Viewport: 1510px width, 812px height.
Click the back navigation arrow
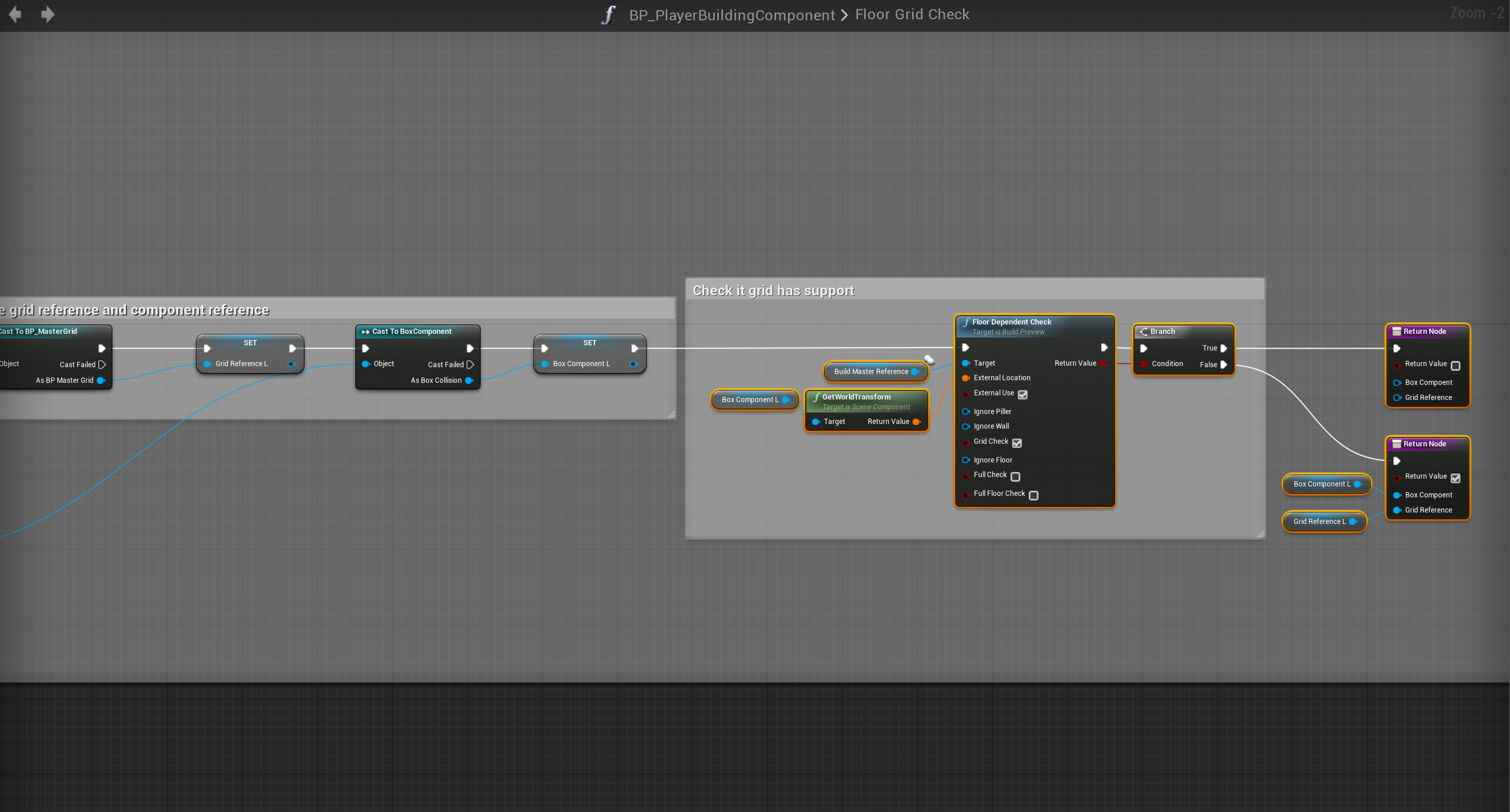15,14
